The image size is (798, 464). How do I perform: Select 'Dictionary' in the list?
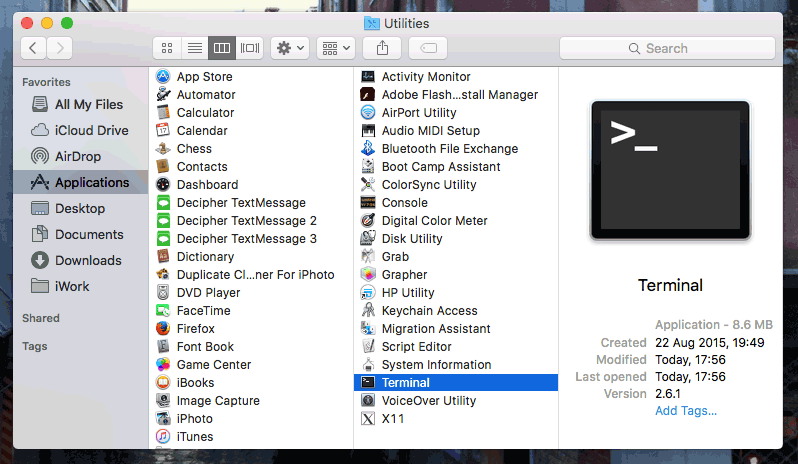(251, 256)
